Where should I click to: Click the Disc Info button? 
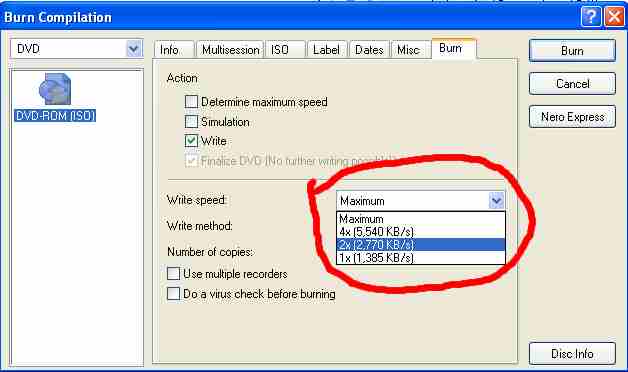coord(572,354)
